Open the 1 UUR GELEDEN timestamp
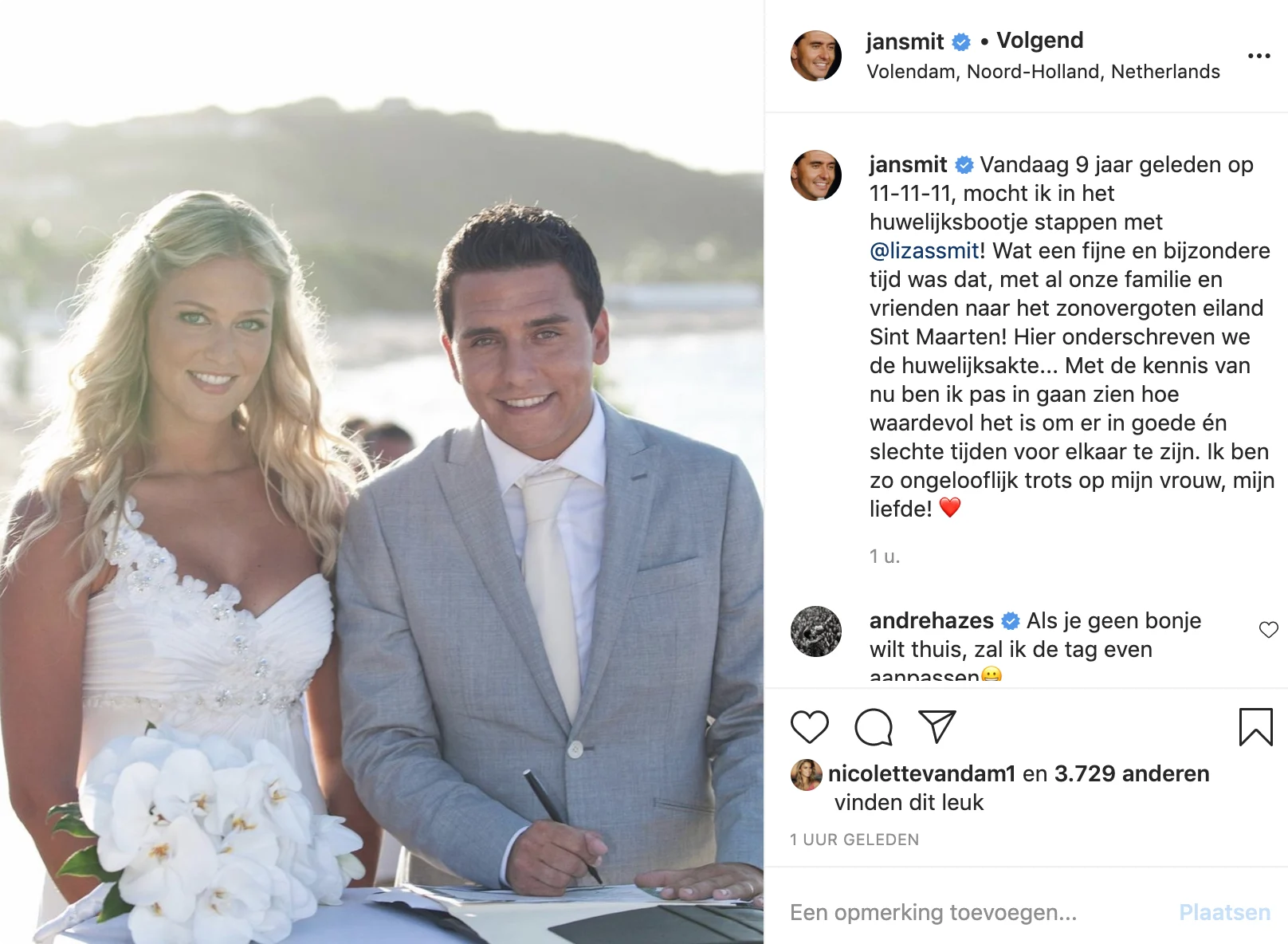1288x944 pixels. [x=854, y=840]
